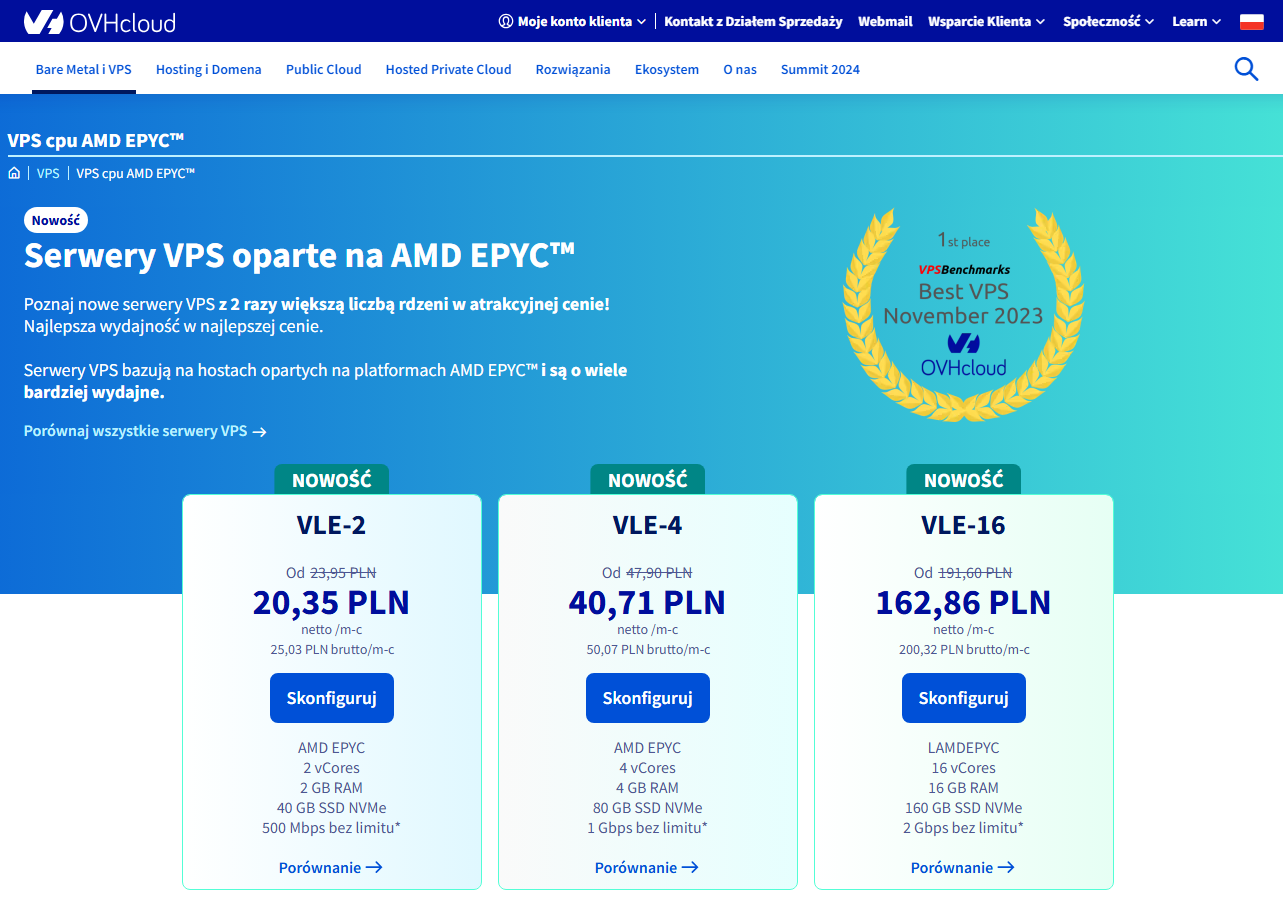Image resolution: width=1283 pixels, height=904 pixels.
Task: Open Porównanie link under VLE-4
Action: click(x=647, y=868)
